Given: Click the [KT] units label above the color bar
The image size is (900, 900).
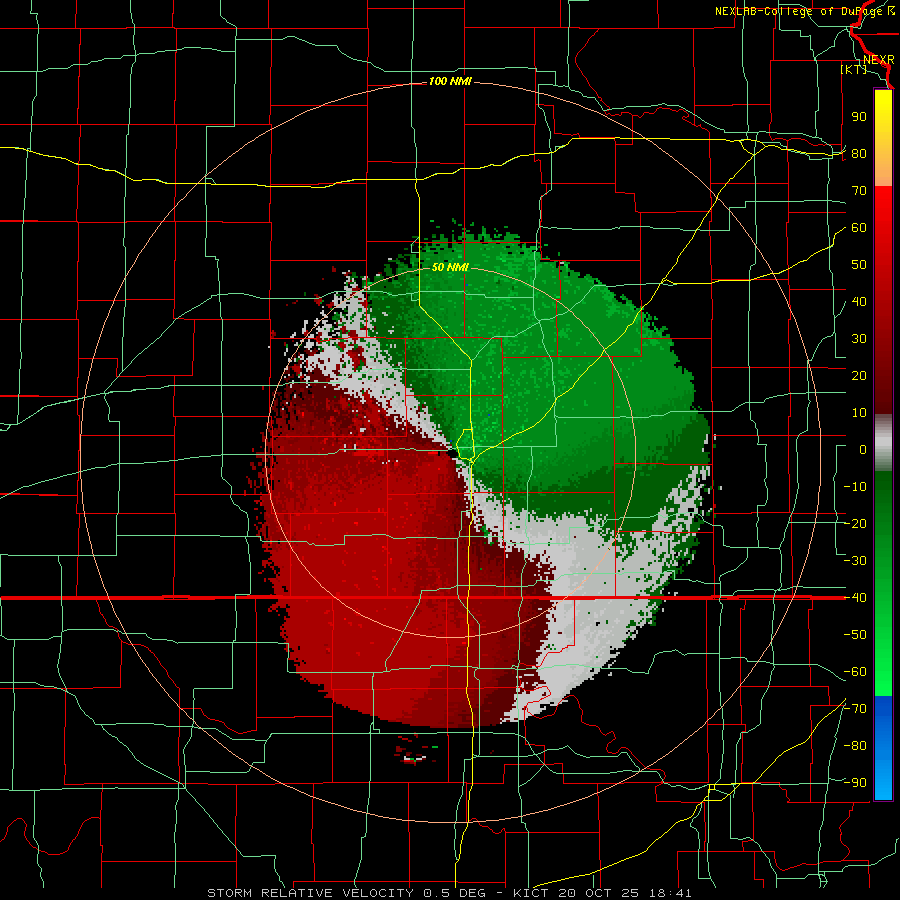Looking at the screenshot, I should [853, 69].
